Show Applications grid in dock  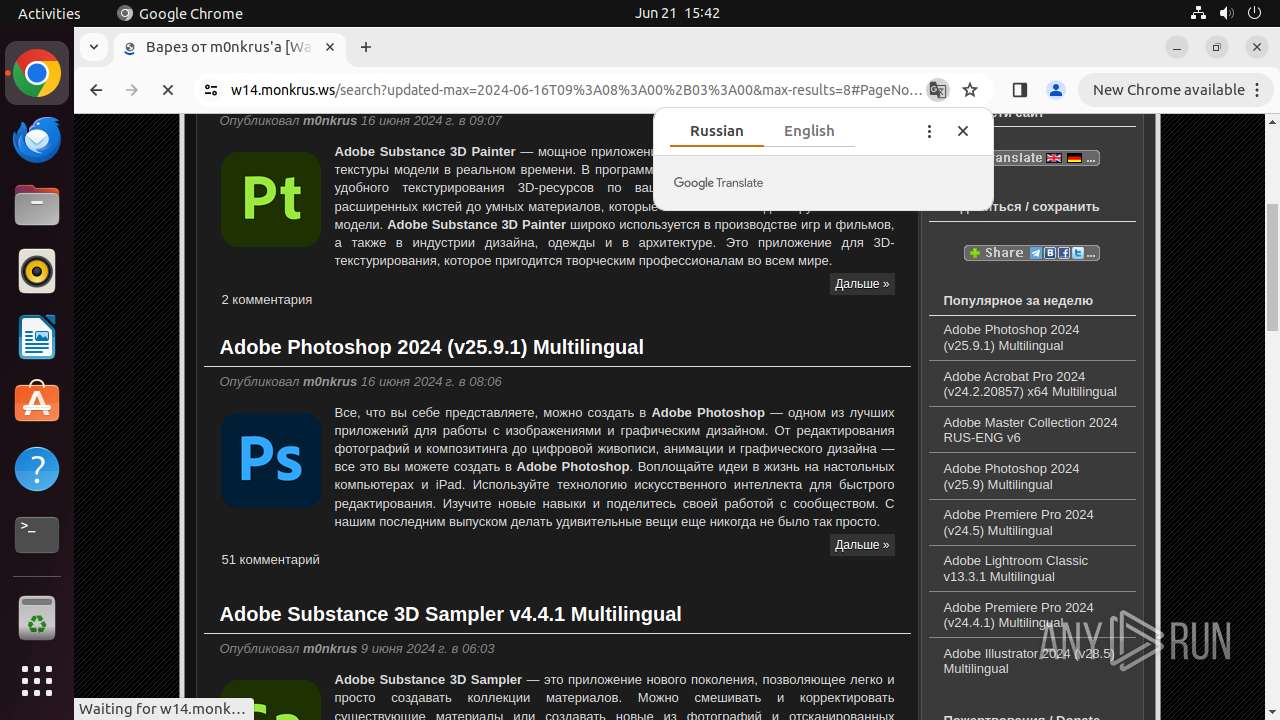[37, 681]
